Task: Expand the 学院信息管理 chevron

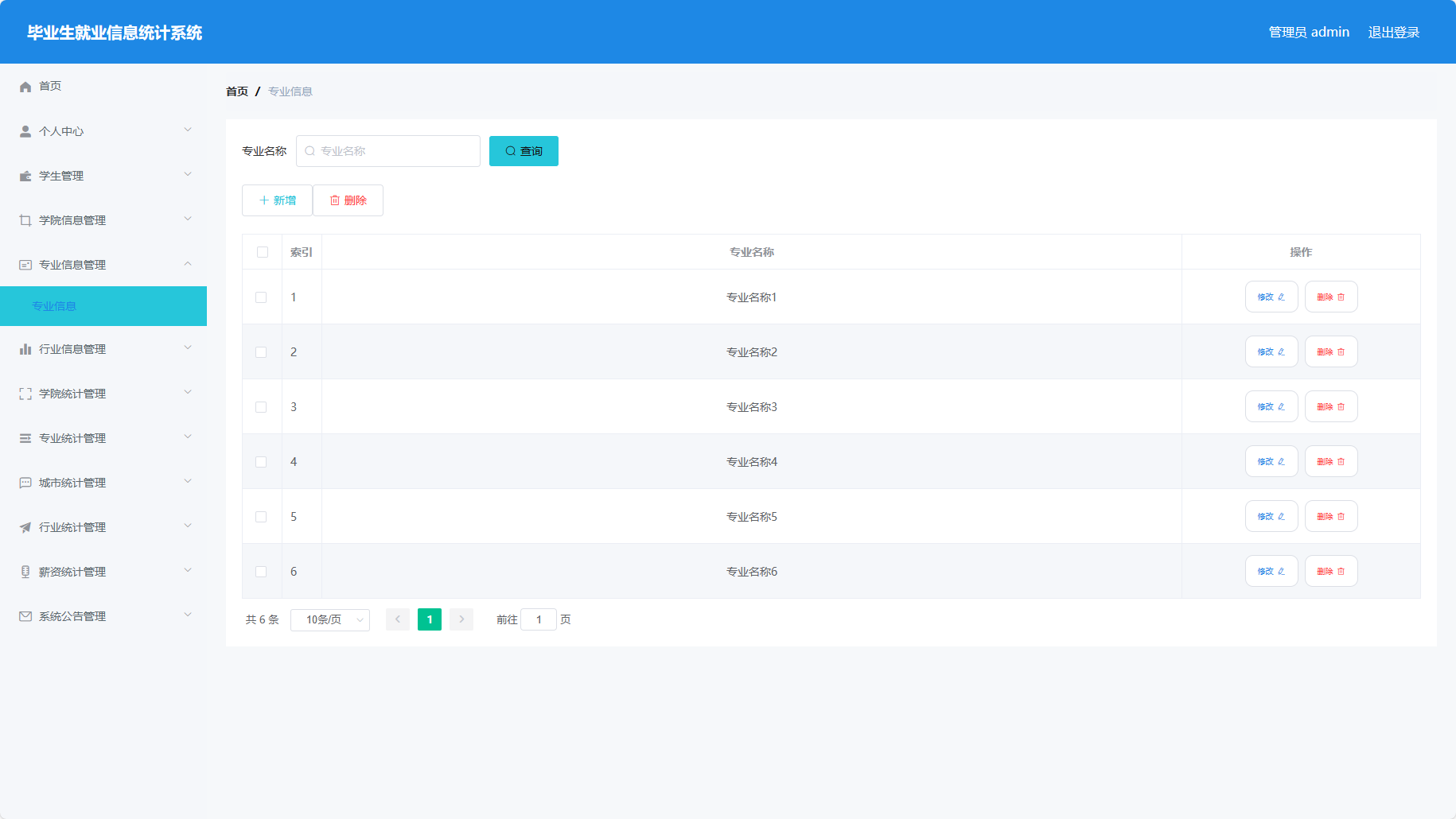Action: pyautogui.click(x=188, y=219)
